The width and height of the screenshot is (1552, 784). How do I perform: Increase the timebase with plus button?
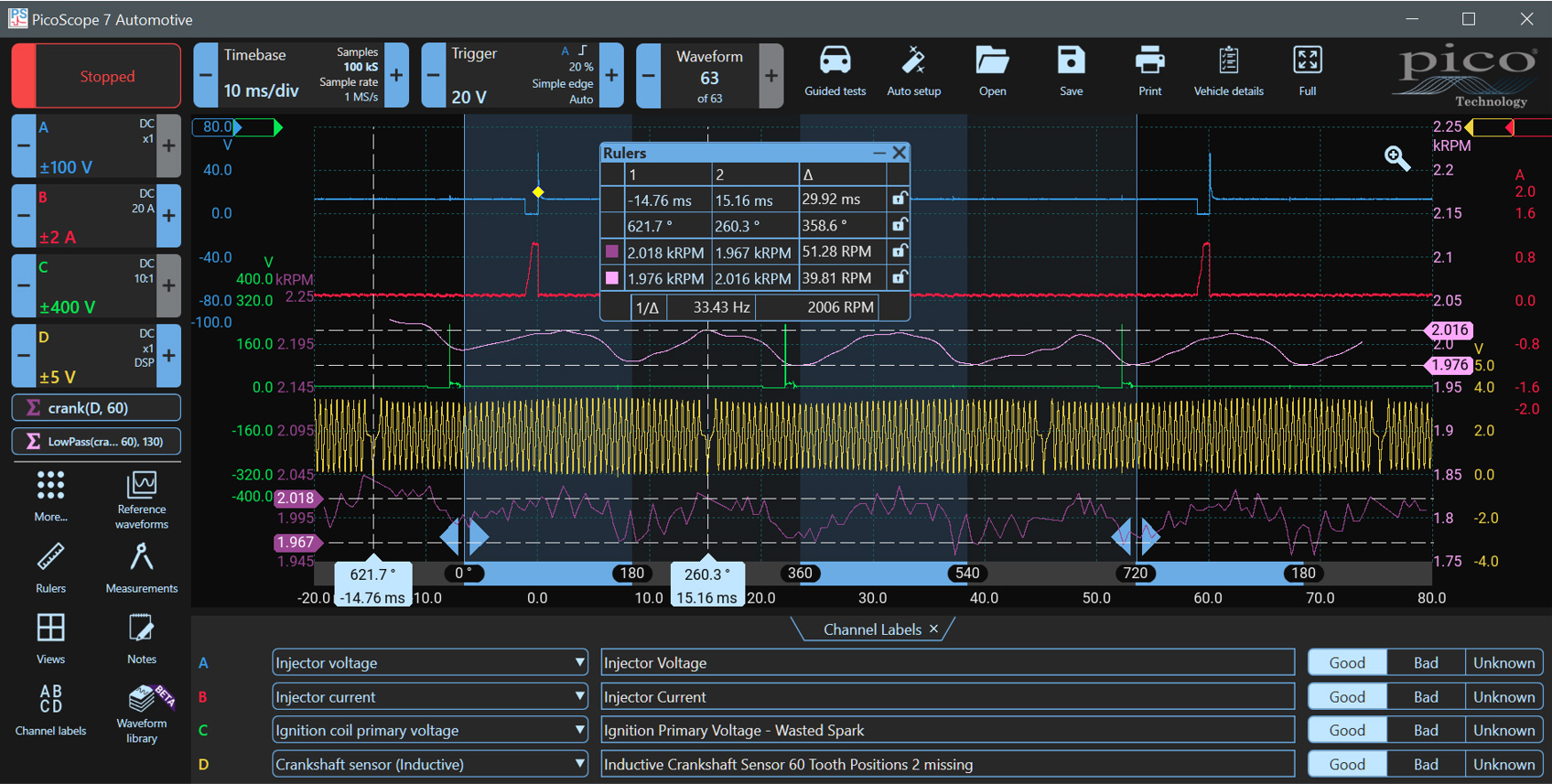(396, 76)
